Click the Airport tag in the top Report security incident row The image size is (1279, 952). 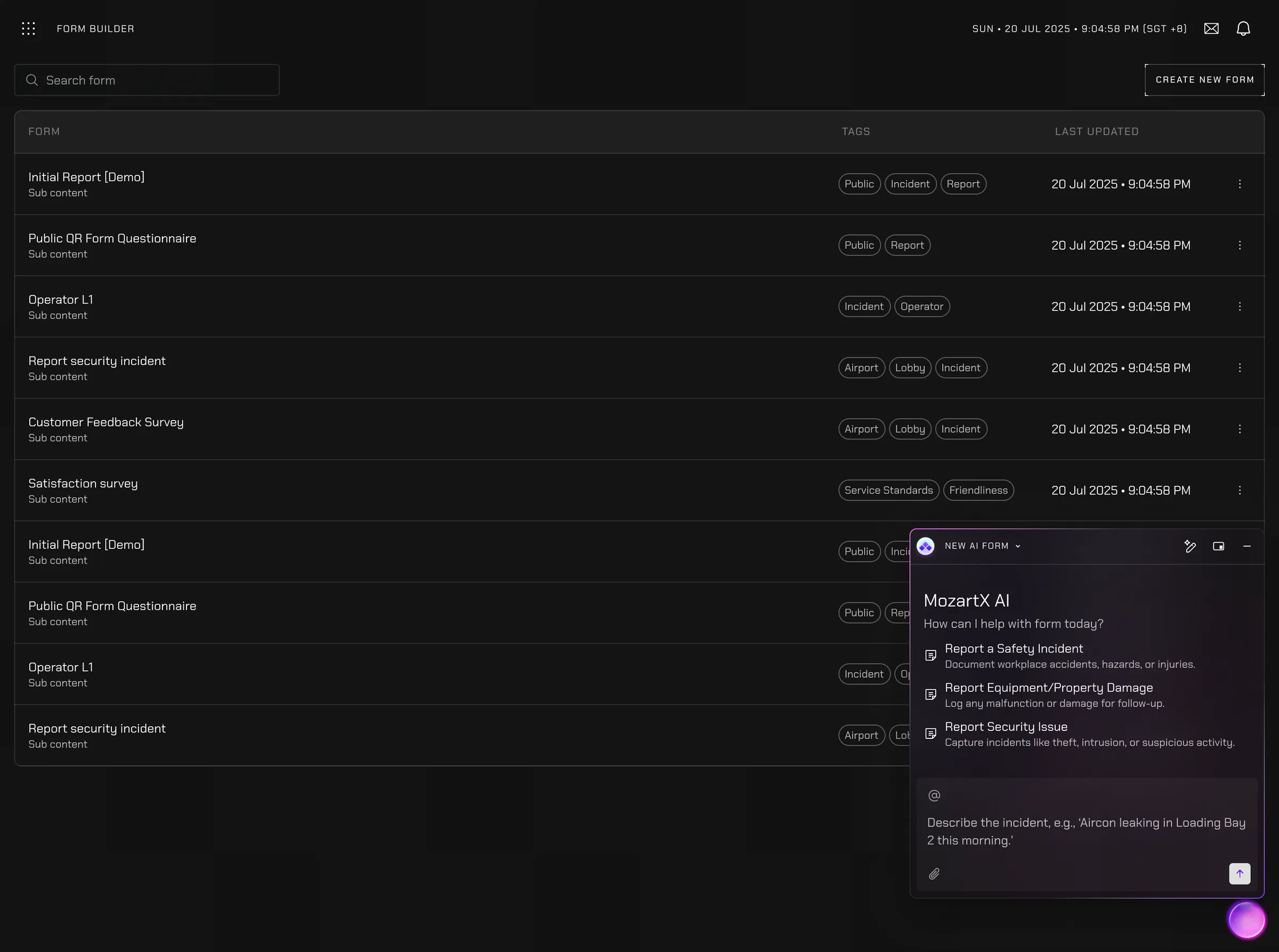pyautogui.click(x=862, y=368)
